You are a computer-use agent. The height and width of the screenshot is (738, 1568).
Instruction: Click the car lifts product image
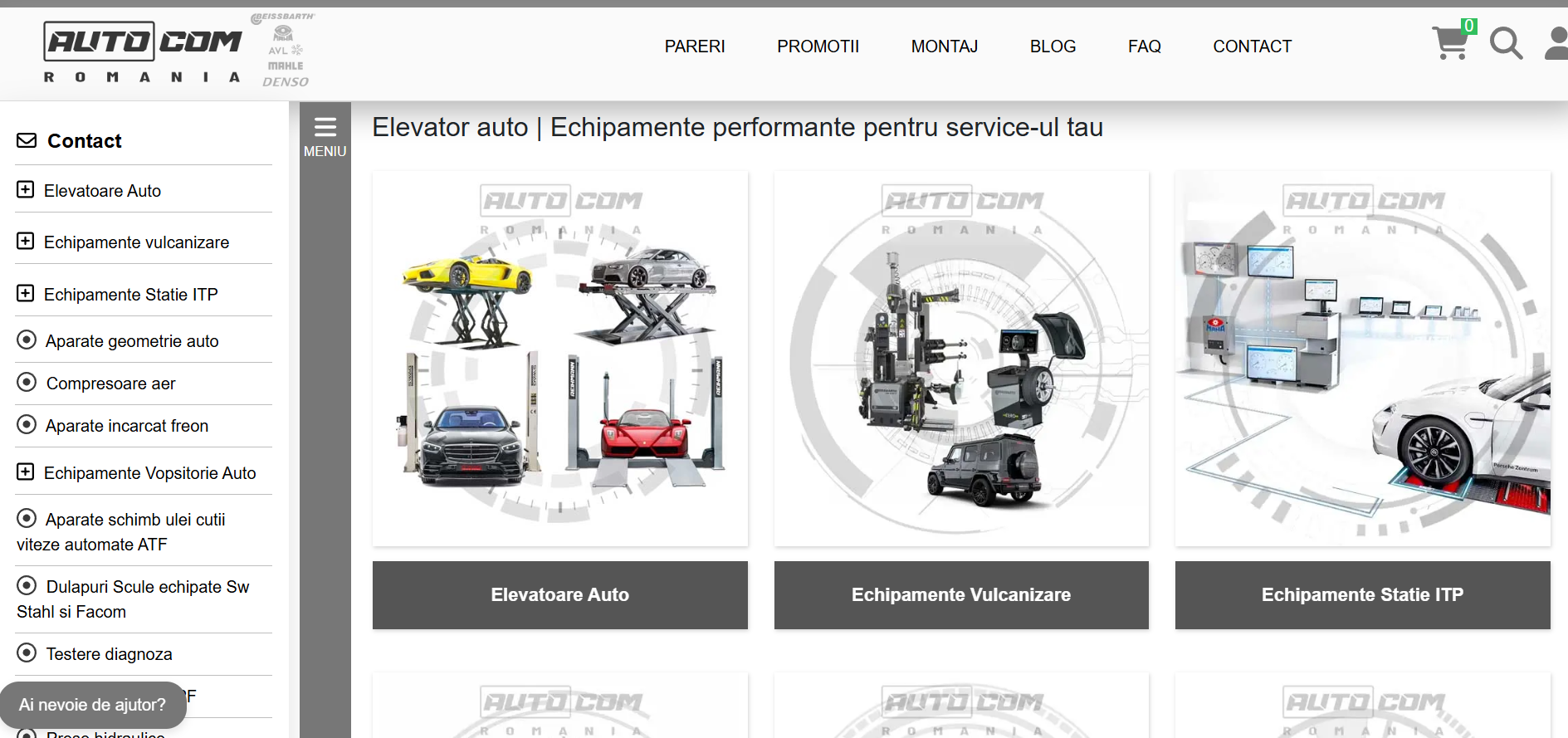coord(560,359)
